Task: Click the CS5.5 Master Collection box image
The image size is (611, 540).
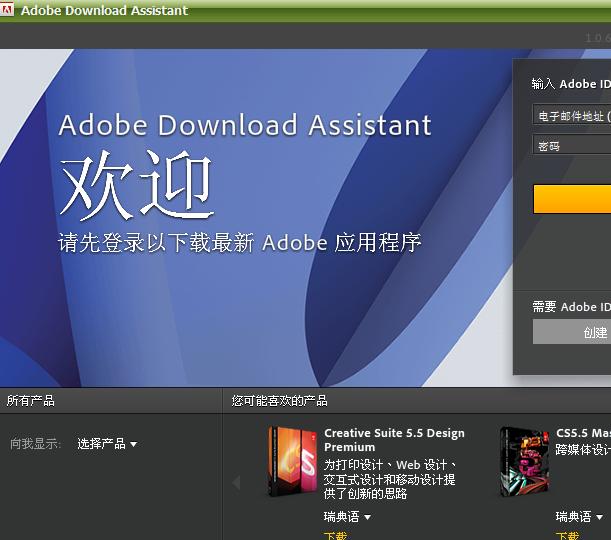Action: pyautogui.click(x=525, y=461)
